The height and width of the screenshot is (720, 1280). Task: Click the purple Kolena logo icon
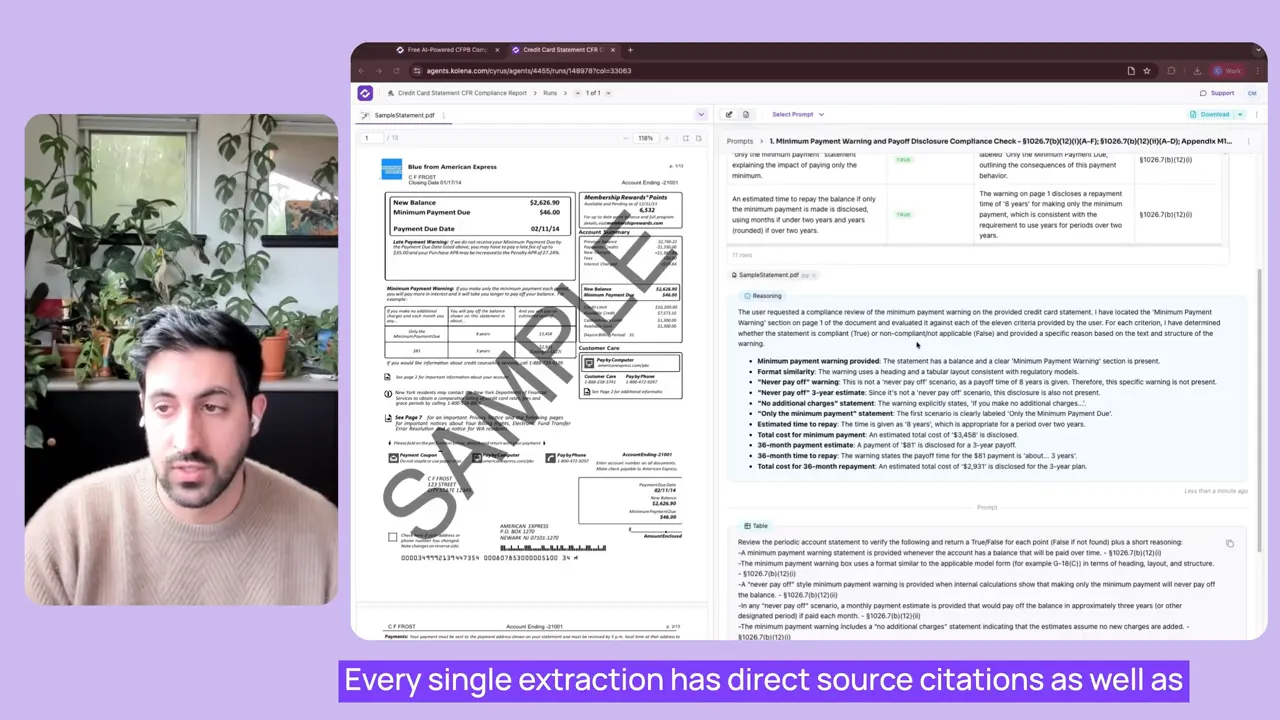click(365, 93)
